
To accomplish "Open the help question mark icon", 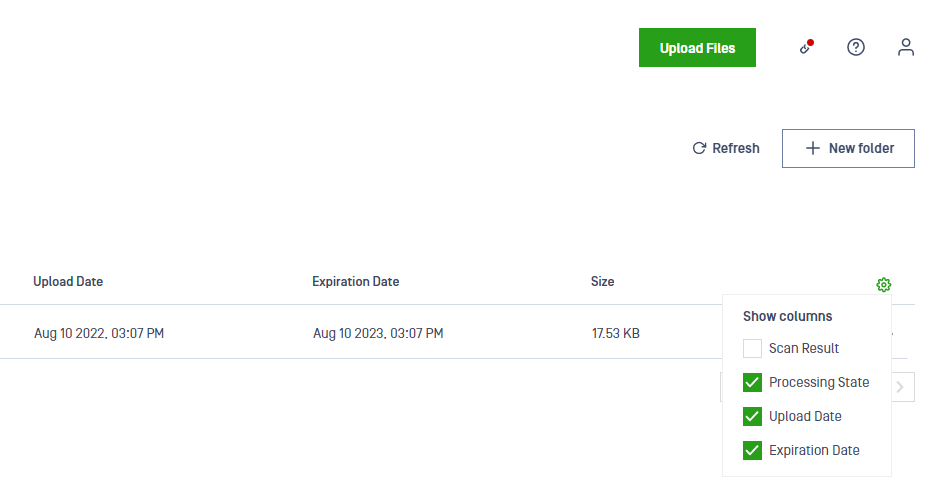I will click(855, 47).
